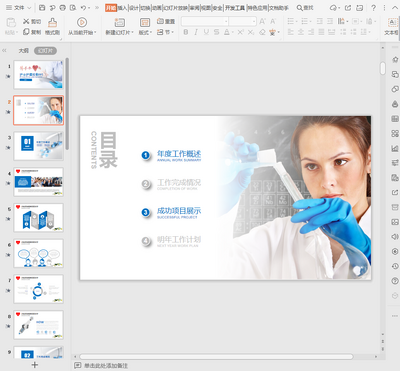The width and height of the screenshot is (400, 371).
Task: Click the chart icon in right sidebar
Action: (x=395, y=148)
